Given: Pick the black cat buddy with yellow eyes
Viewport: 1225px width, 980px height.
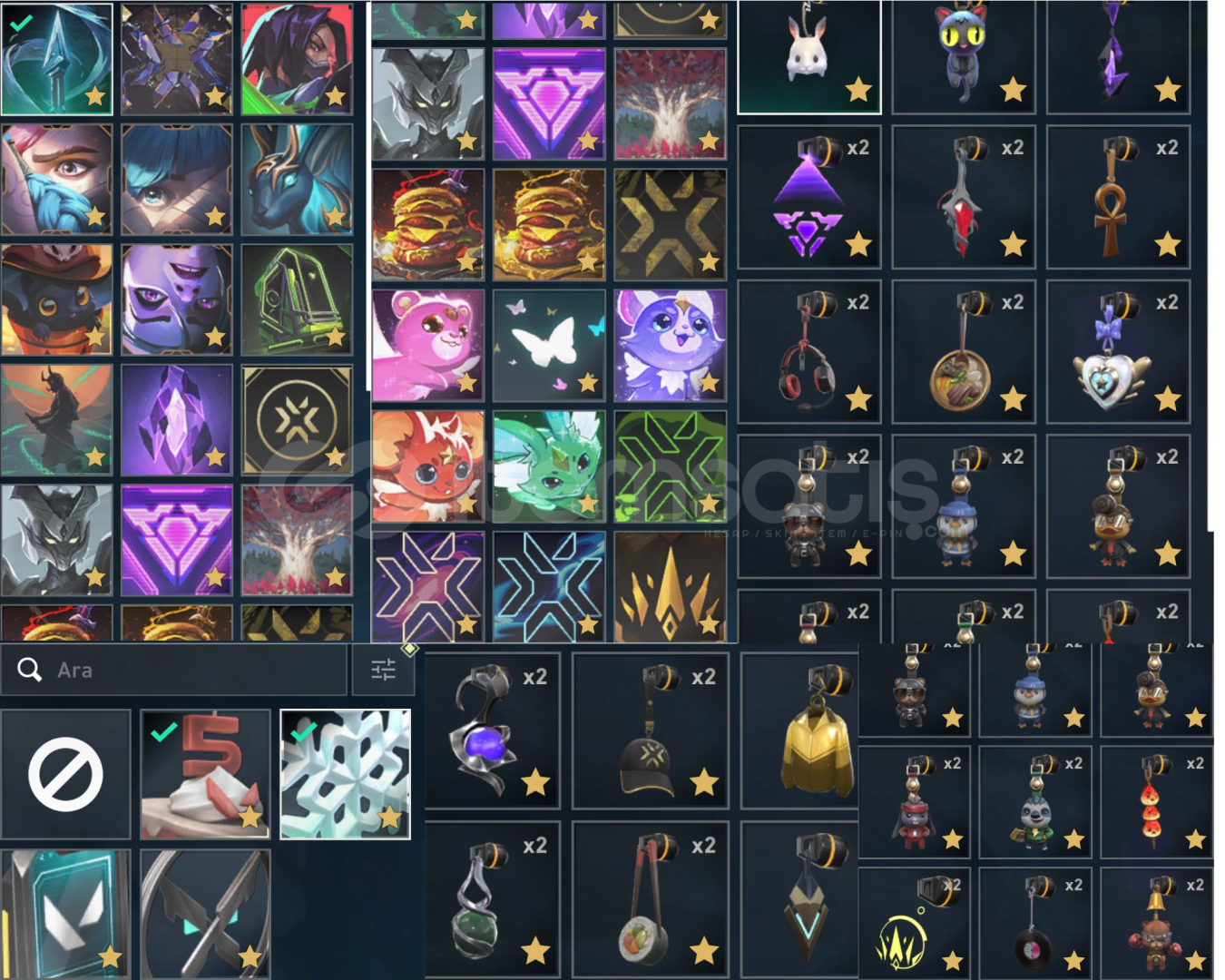Looking at the screenshot, I should click(x=964, y=56).
